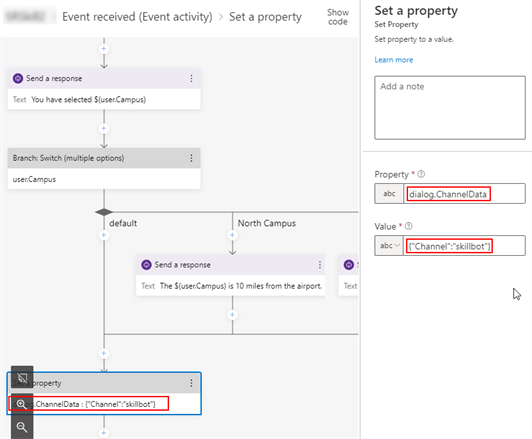Screen dimensions: 532x439
Task: Open the Set a property node's more-options menu
Action: tap(191, 383)
